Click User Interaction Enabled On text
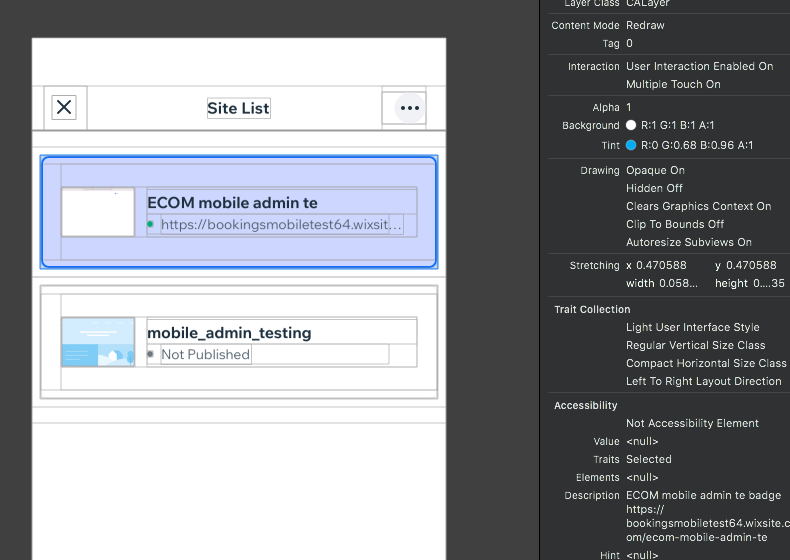 coord(699,67)
